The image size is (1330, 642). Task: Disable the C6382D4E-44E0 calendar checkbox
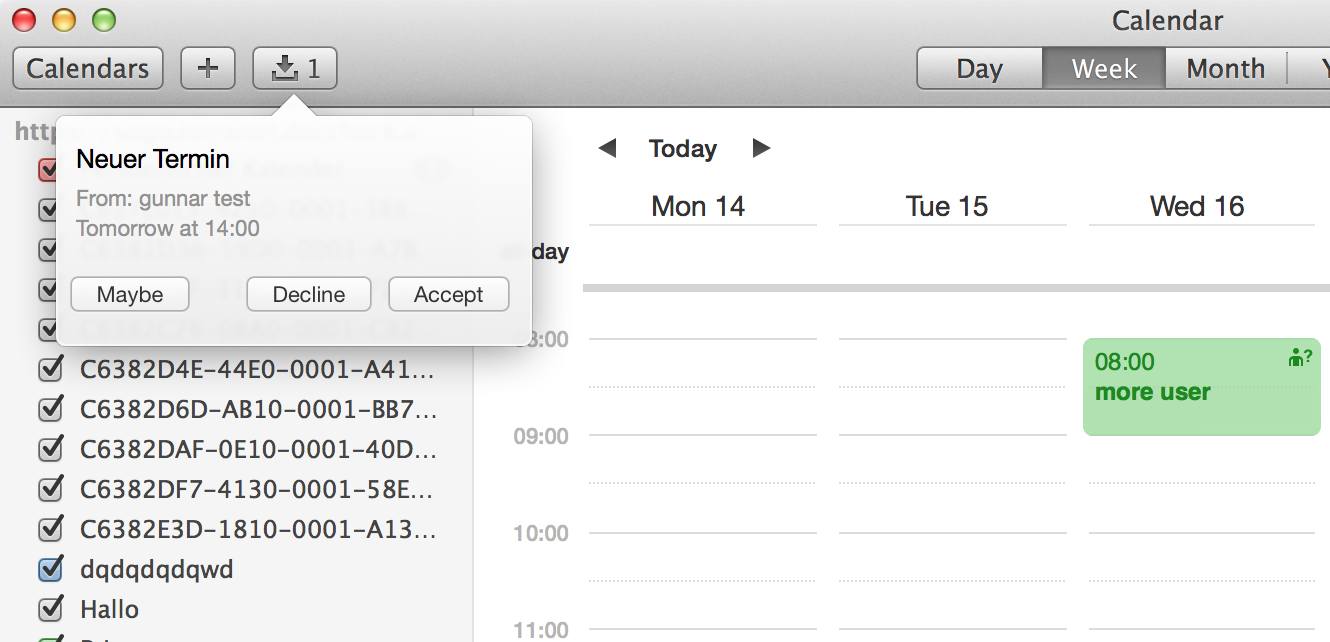(50, 370)
